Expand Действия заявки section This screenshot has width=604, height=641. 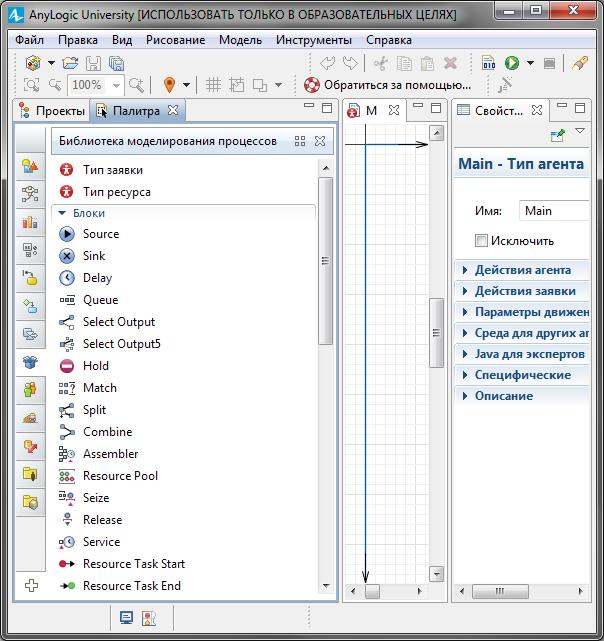[x=523, y=291]
